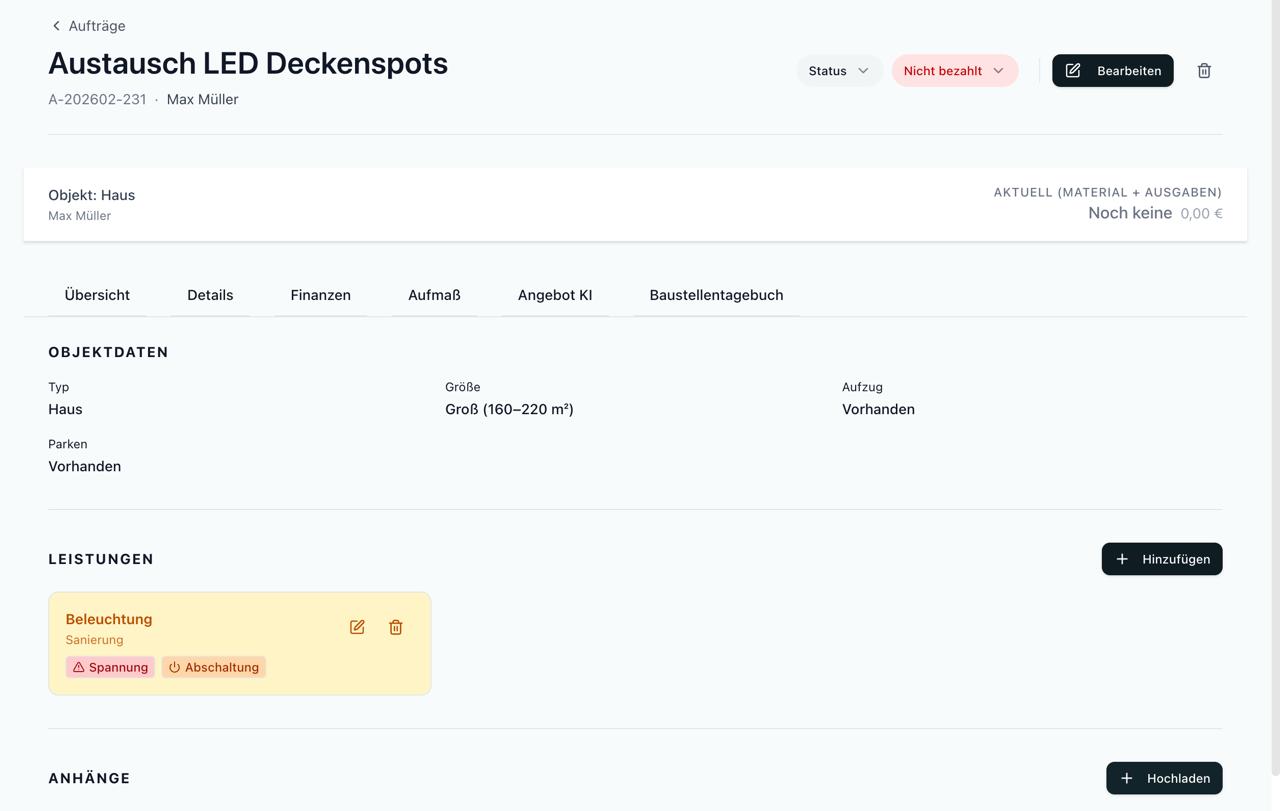Click the back arrow next to Aufträge
The image size is (1280, 811).
tap(56, 26)
